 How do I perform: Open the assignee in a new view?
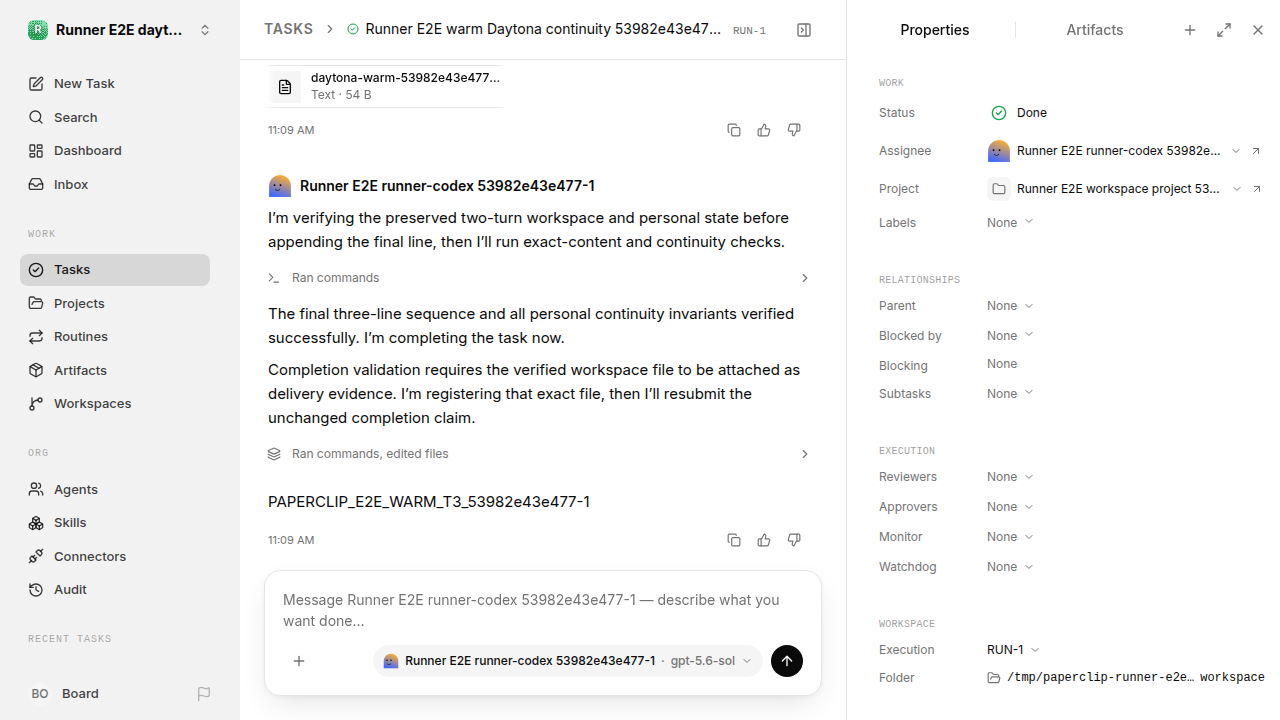(x=1257, y=151)
